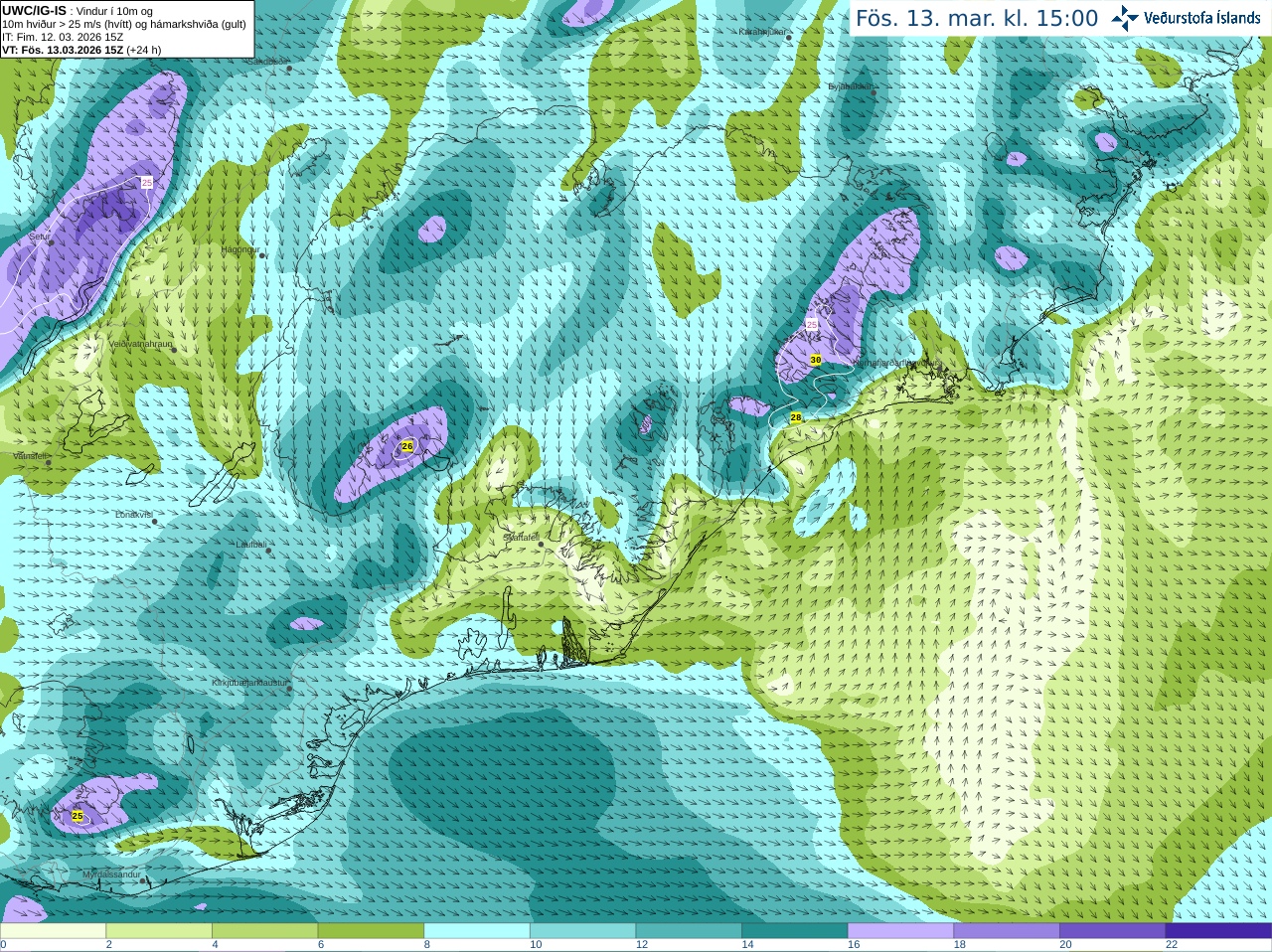The height and width of the screenshot is (952, 1272).
Task: Click the Veiðivatnahraun station label
Action: (140, 345)
